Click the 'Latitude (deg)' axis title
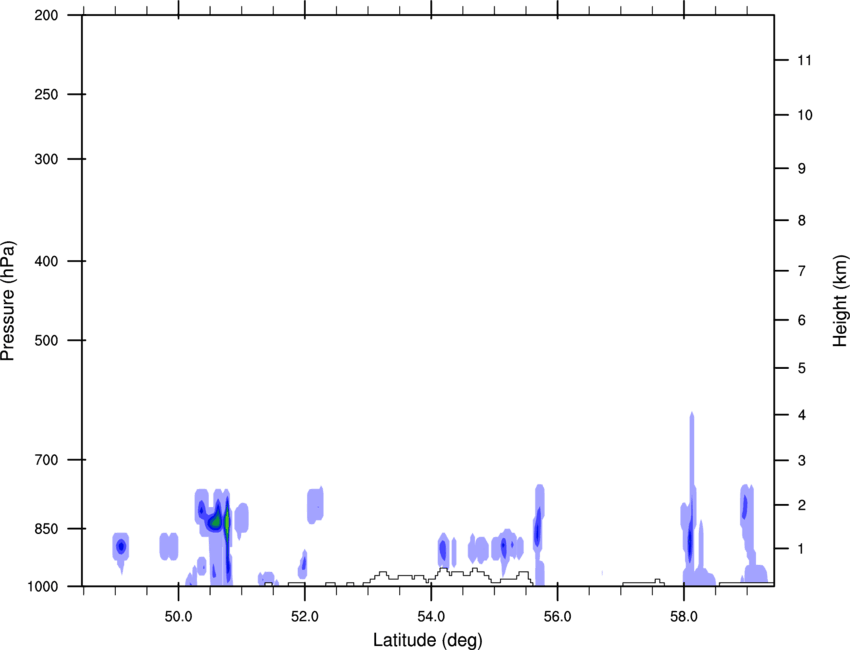Viewport: 850px width, 650px height. [x=427, y=640]
